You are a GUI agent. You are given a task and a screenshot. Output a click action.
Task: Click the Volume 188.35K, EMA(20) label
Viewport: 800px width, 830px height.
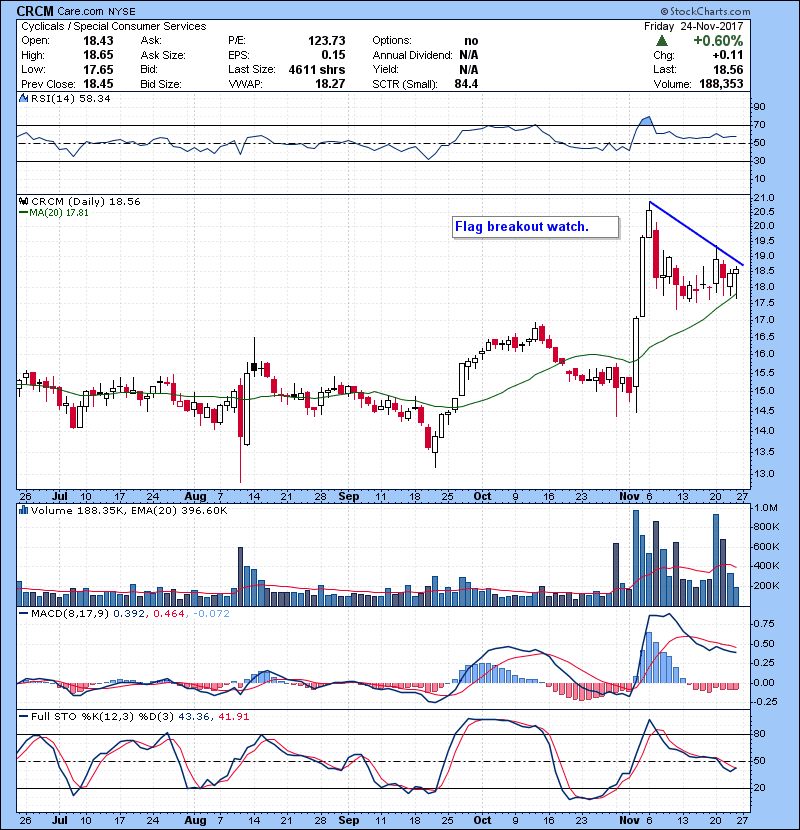click(129, 511)
